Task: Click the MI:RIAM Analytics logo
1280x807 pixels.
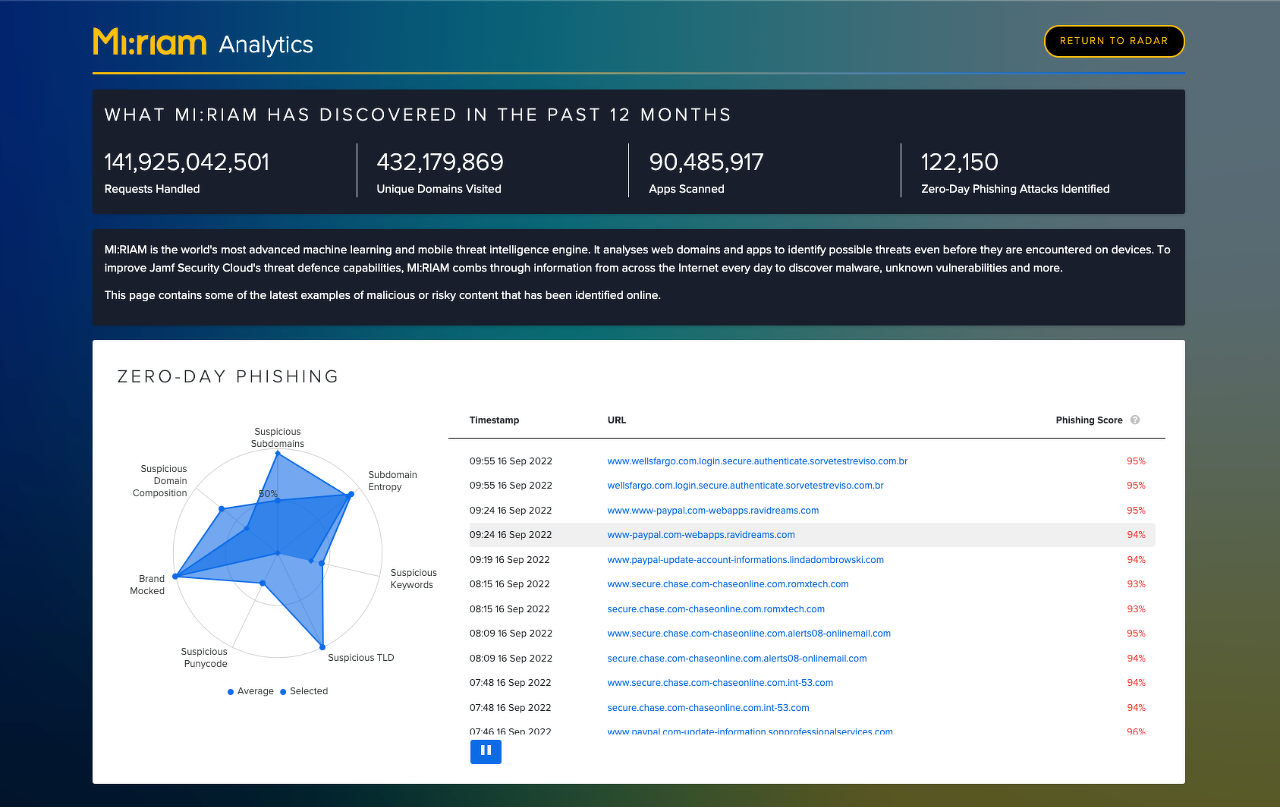Action: coord(203,42)
